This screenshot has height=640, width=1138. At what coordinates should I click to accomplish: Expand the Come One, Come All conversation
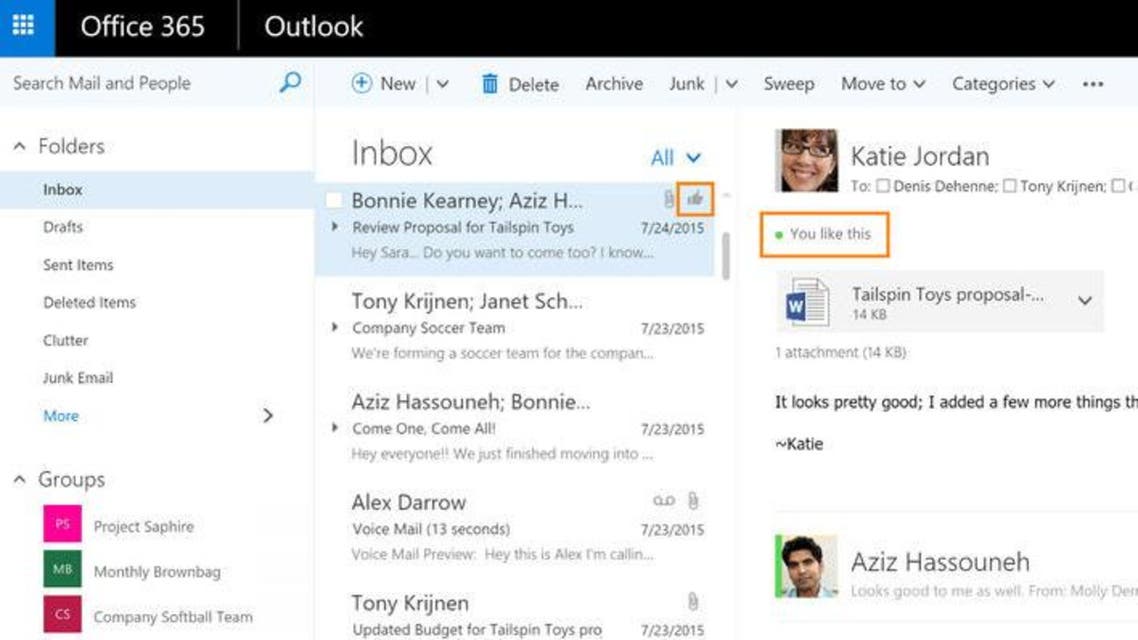click(335, 427)
